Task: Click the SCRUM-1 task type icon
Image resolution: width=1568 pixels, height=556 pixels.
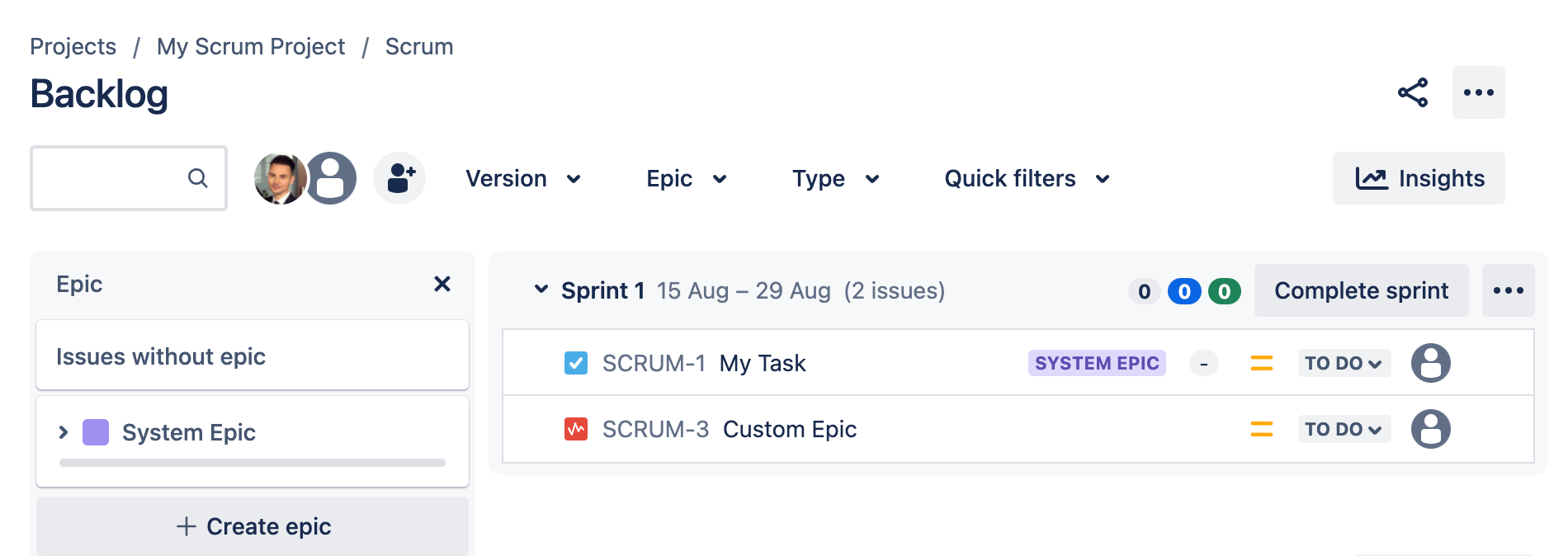Action: [576, 363]
